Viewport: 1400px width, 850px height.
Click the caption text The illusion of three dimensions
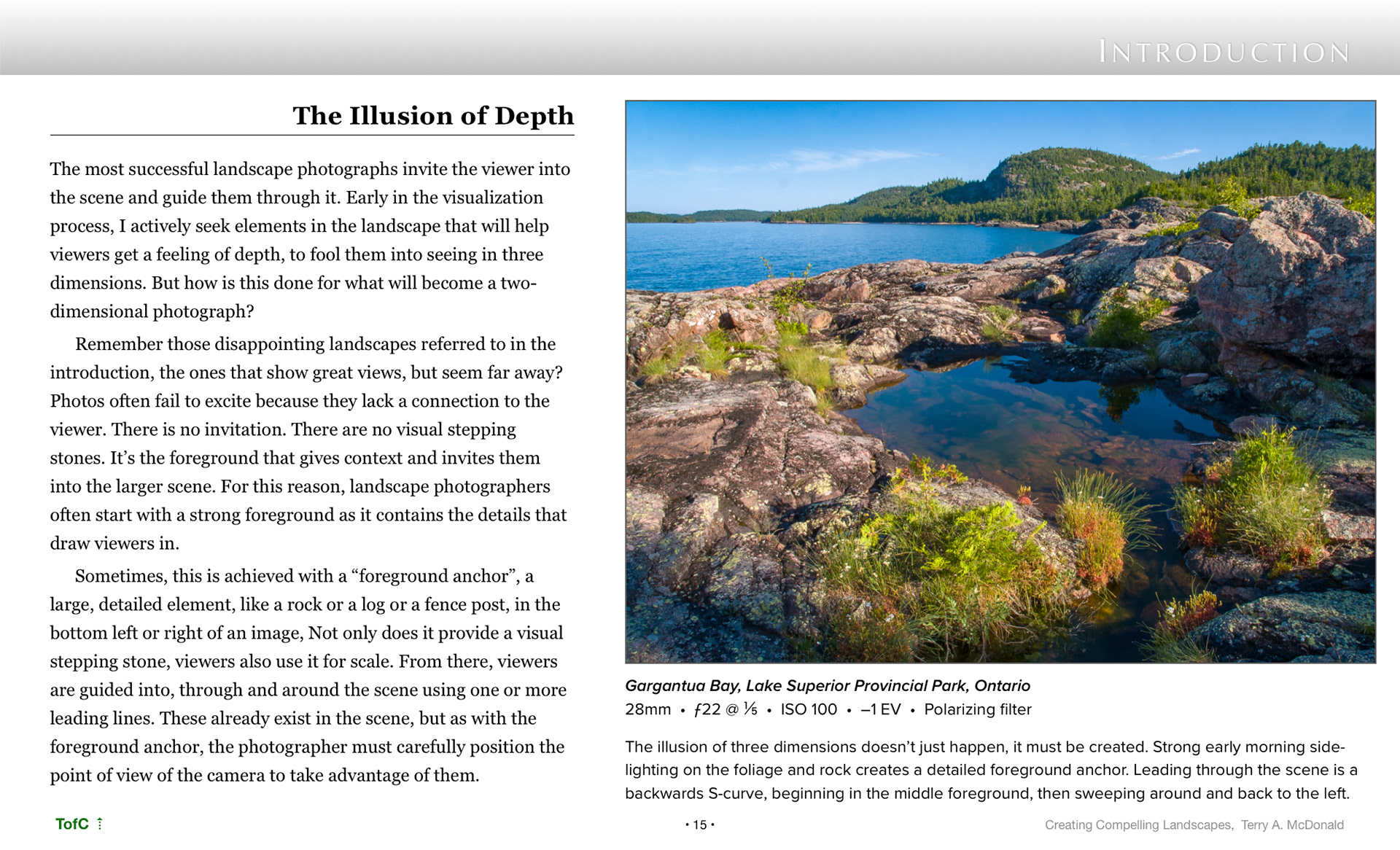tap(991, 770)
